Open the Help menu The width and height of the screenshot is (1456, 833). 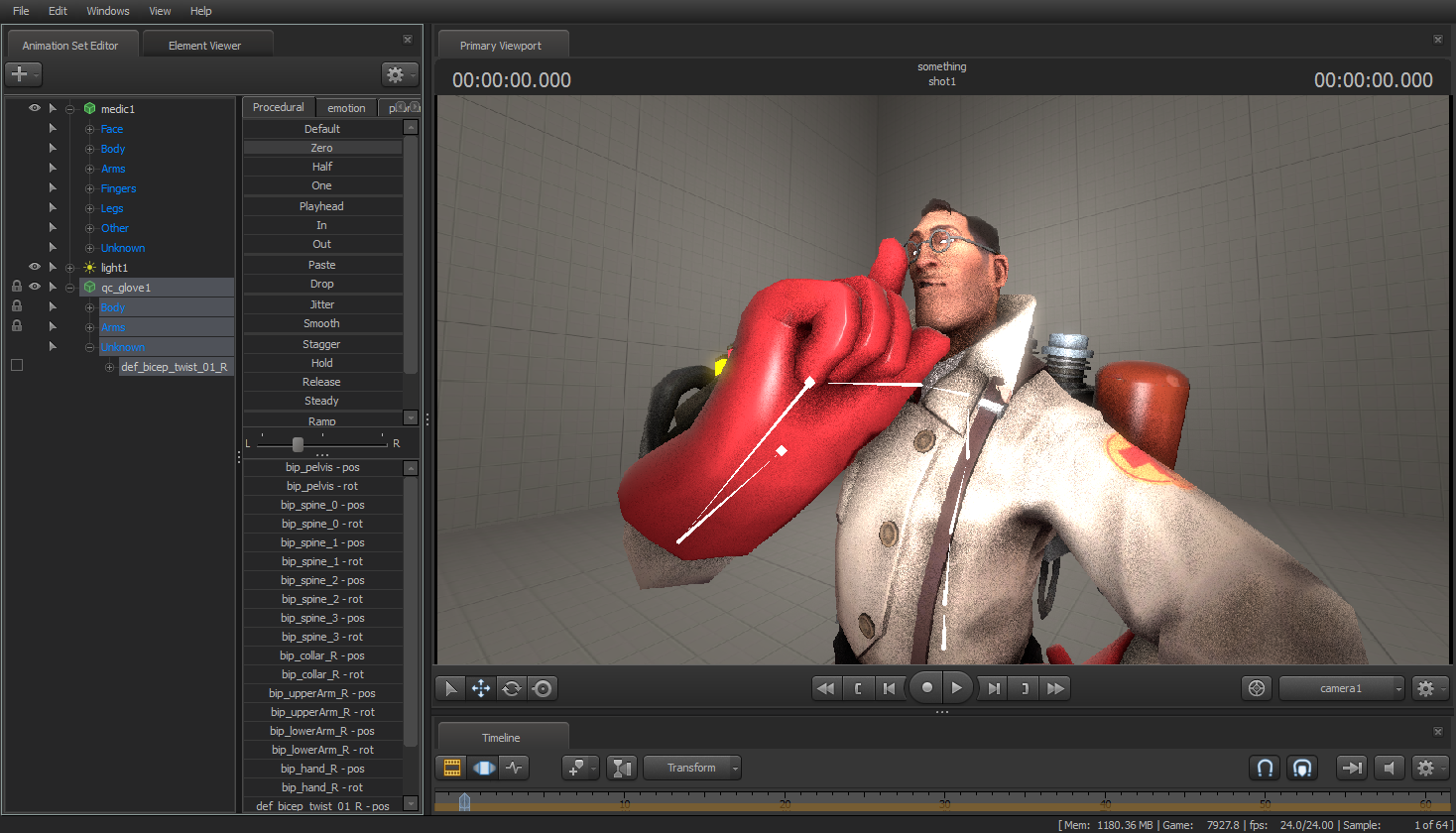201,11
